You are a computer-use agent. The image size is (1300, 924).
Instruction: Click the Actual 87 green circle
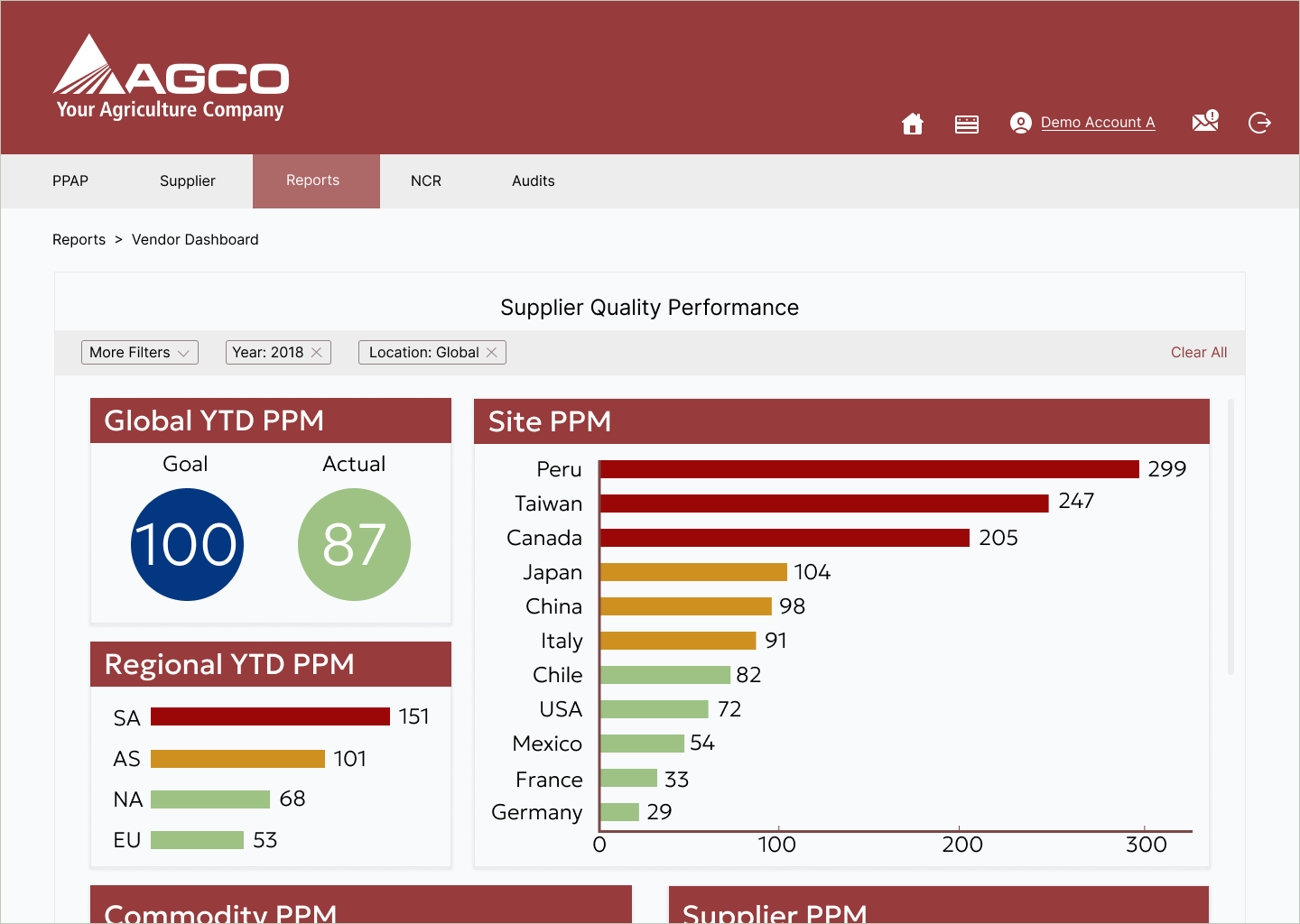[x=354, y=545]
